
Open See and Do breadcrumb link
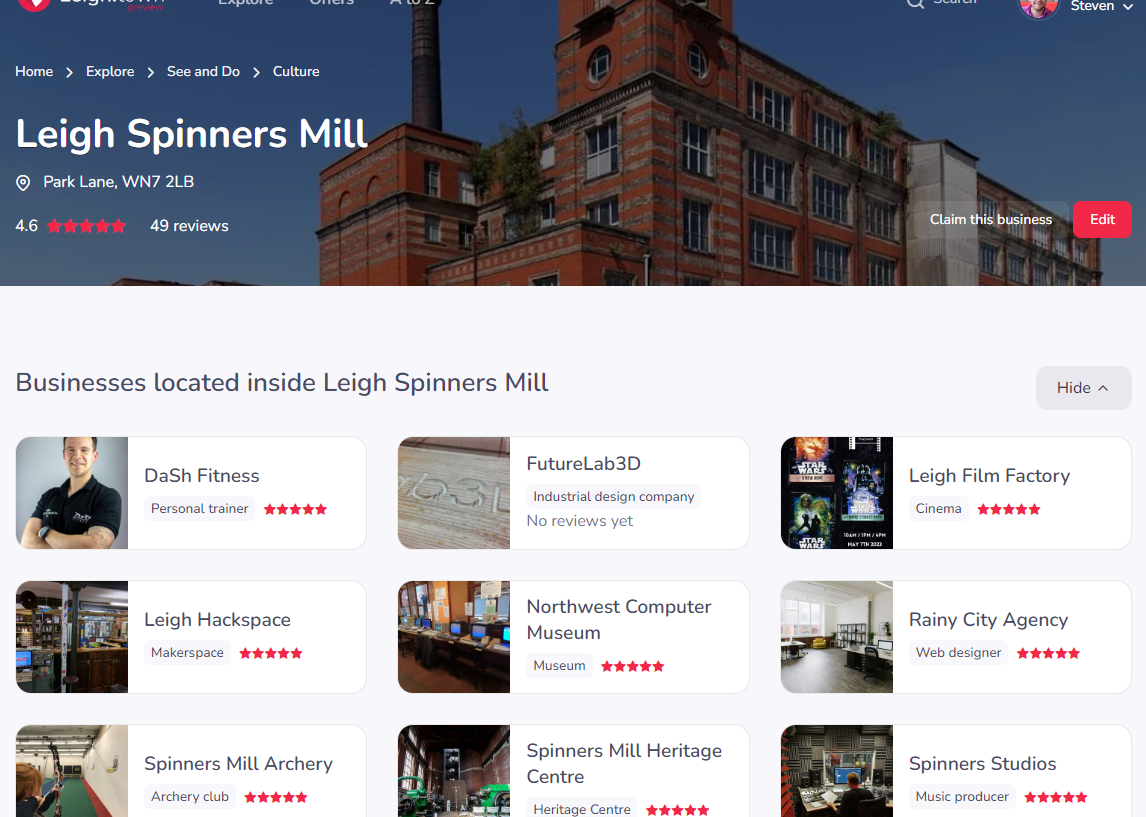pyautogui.click(x=203, y=72)
